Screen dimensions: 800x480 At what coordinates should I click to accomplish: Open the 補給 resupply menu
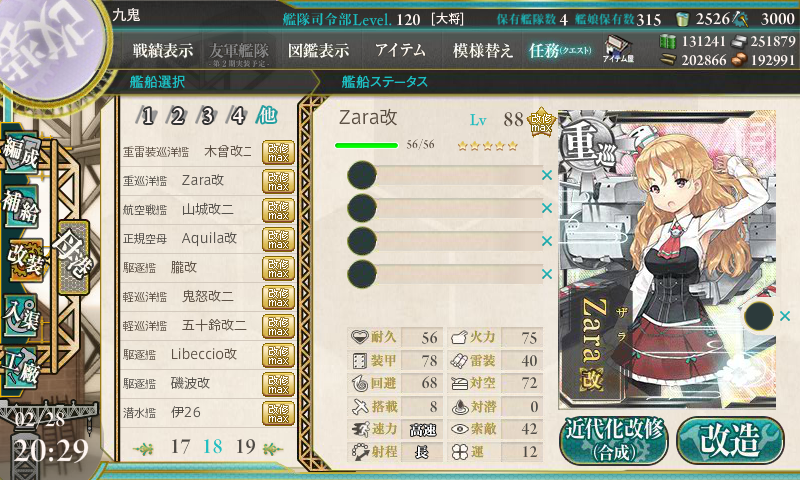[21, 206]
